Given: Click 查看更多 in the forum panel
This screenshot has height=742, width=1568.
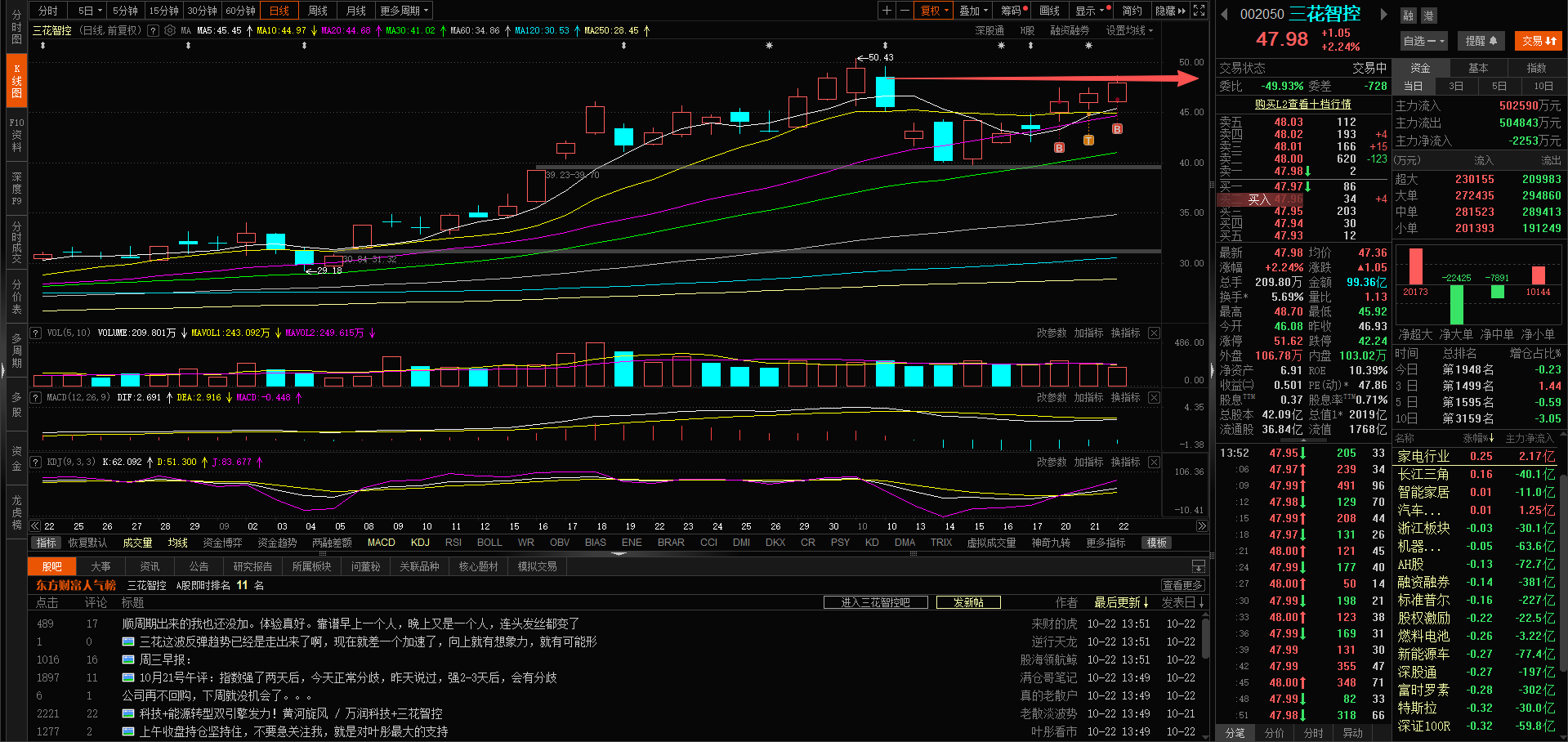Looking at the screenshot, I should (1183, 585).
